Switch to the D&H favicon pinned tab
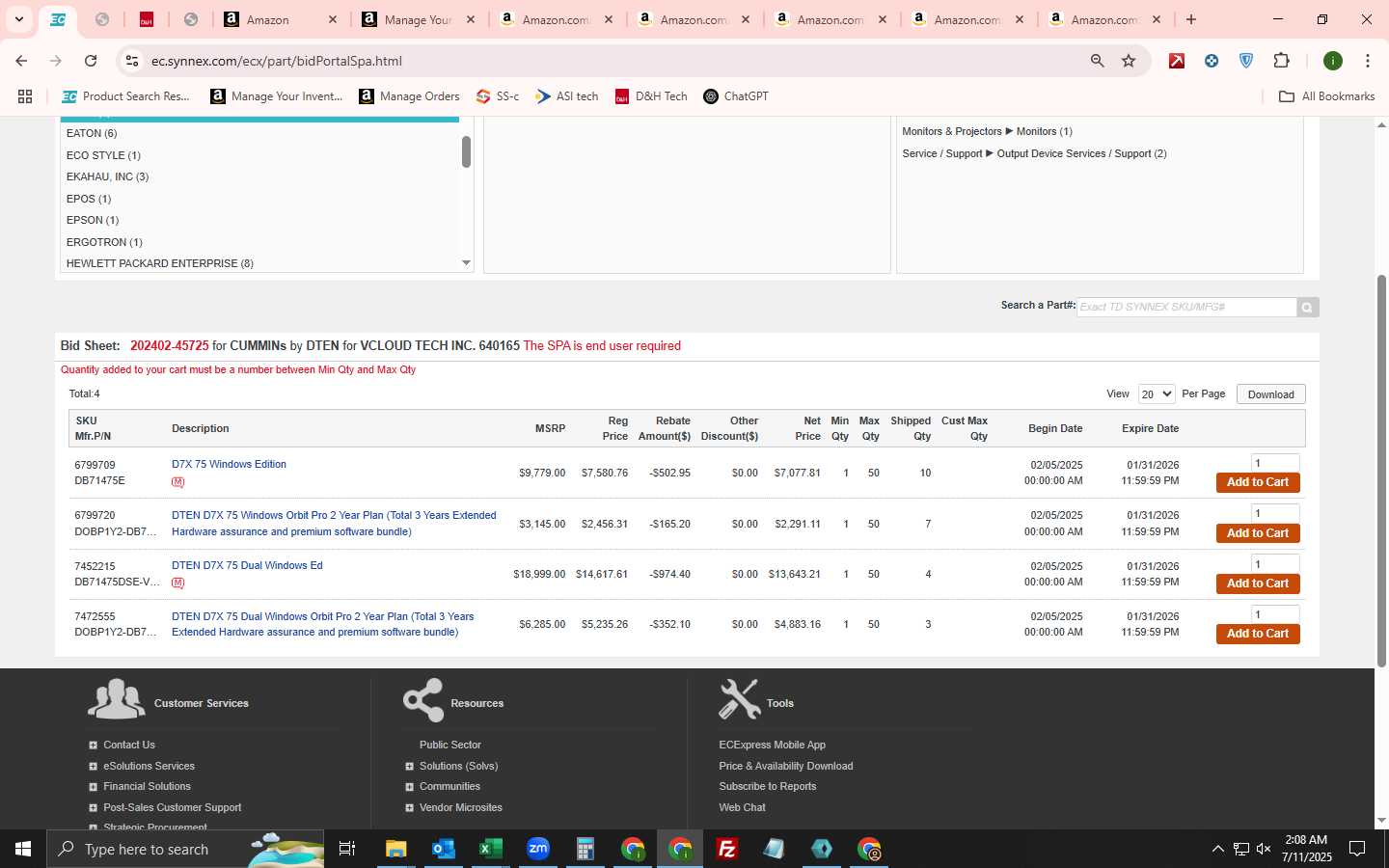 click(x=147, y=19)
